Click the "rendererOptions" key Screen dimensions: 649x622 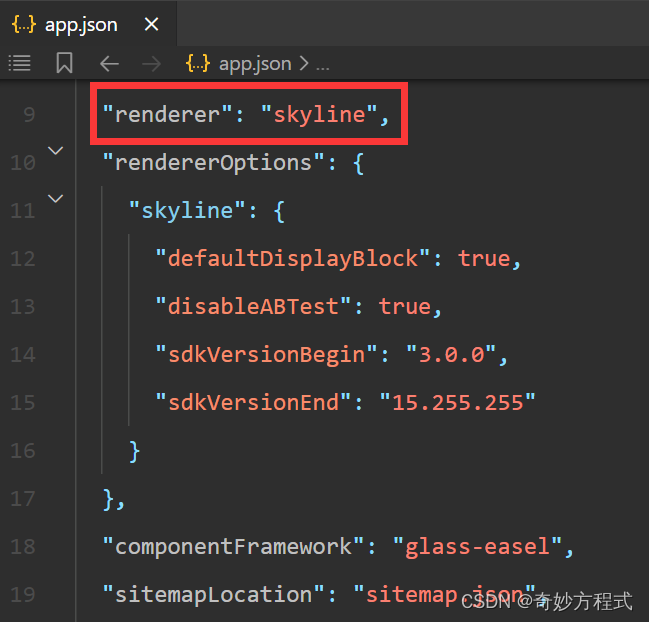214,162
